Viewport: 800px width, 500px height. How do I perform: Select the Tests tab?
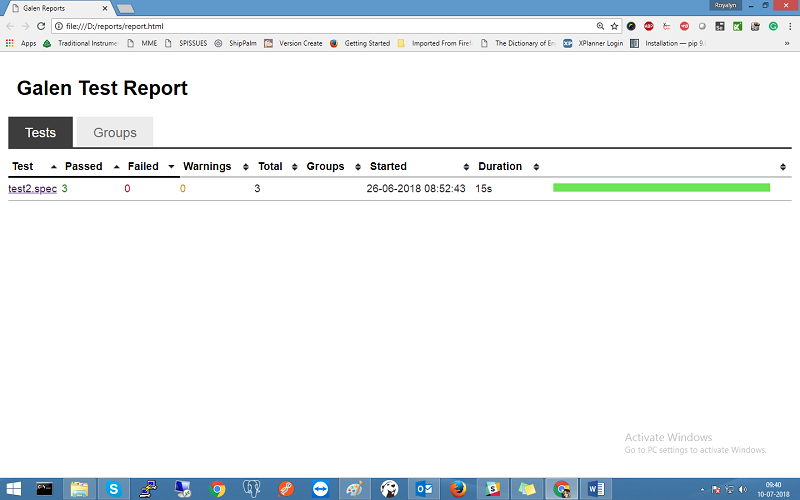point(40,133)
